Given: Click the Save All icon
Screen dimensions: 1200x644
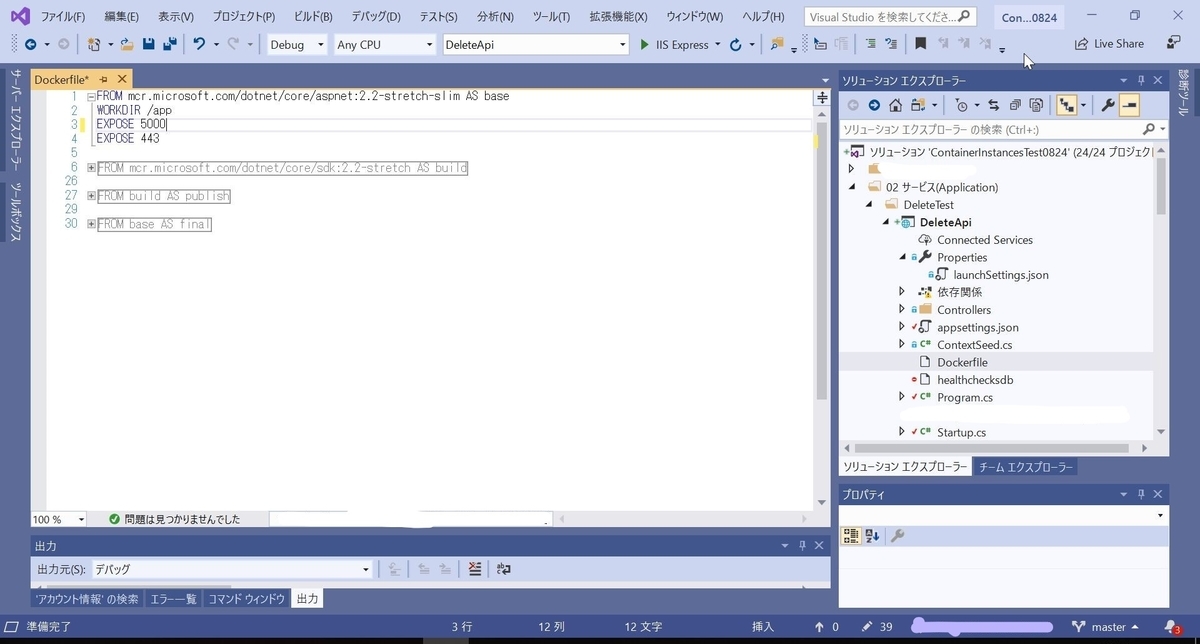Looking at the screenshot, I should coord(170,44).
